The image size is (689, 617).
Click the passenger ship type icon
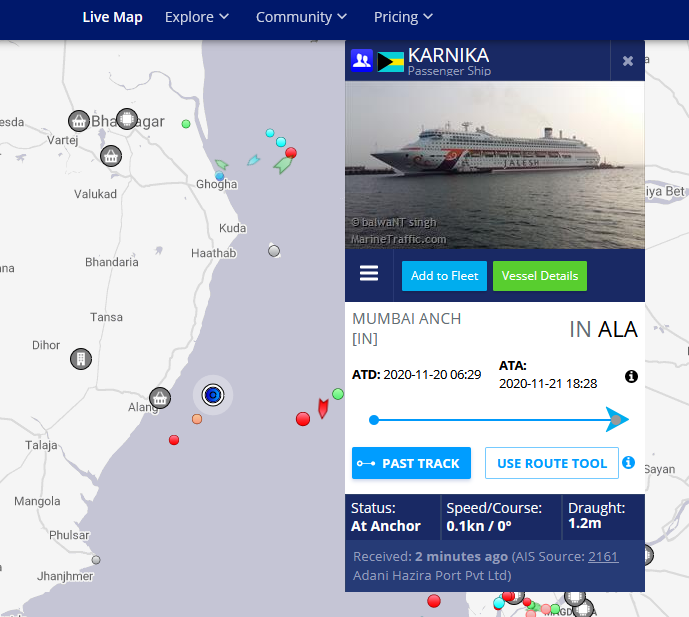tap(362, 60)
